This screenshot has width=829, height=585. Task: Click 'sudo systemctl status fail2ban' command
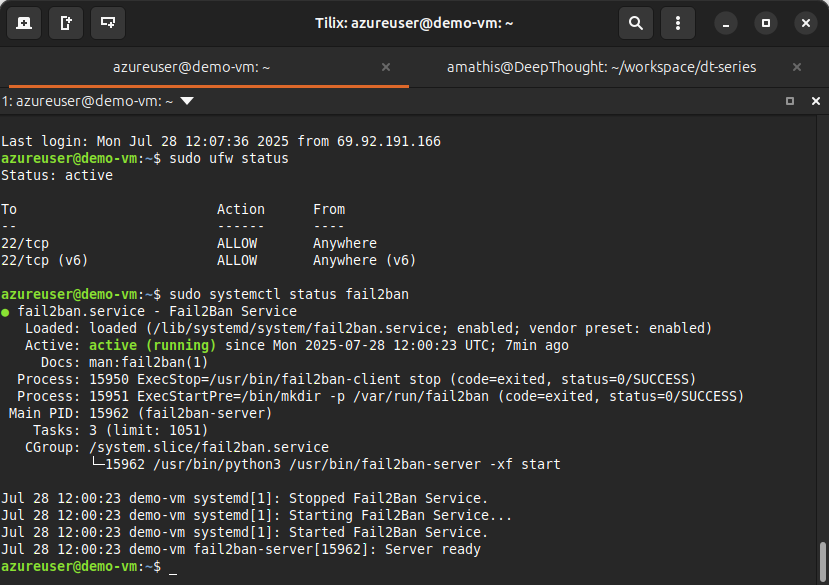click(x=289, y=295)
